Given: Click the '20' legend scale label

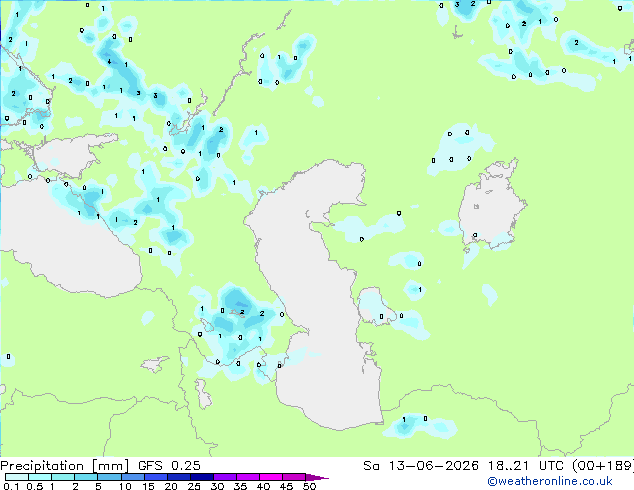Looking at the screenshot, I should [x=171, y=486].
